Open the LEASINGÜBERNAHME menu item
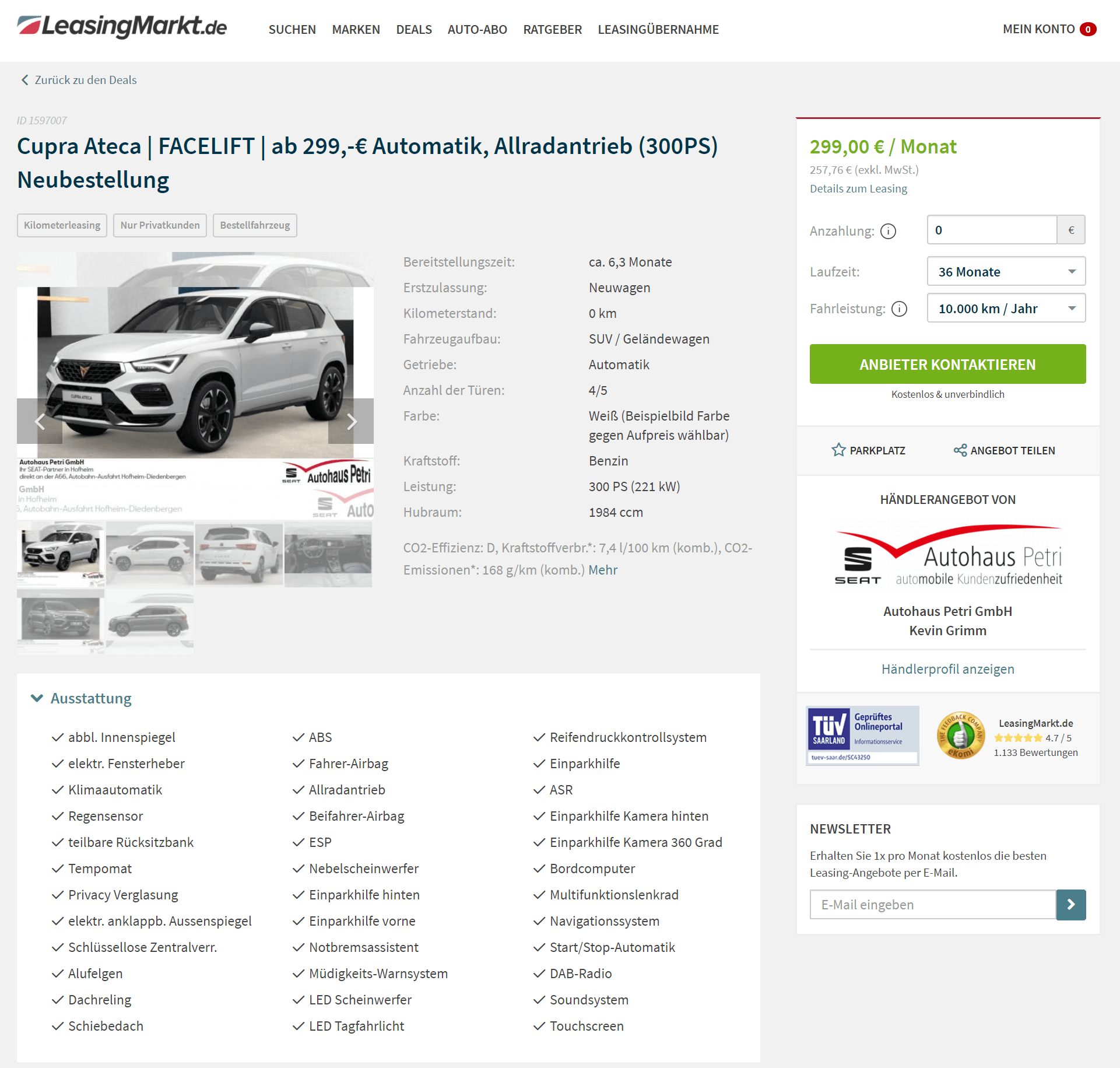 coord(658,29)
